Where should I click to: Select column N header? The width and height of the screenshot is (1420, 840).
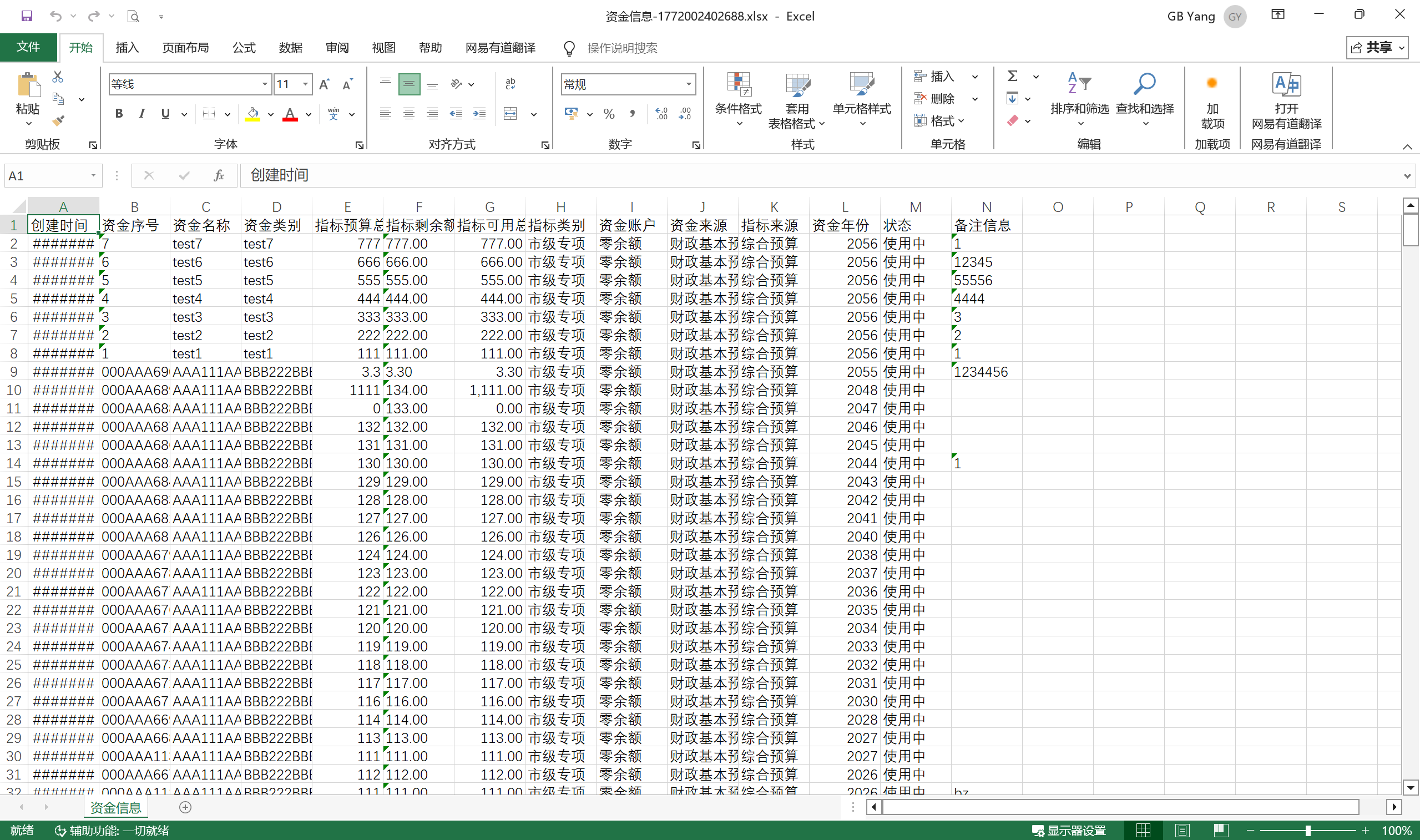pos(987,206)
